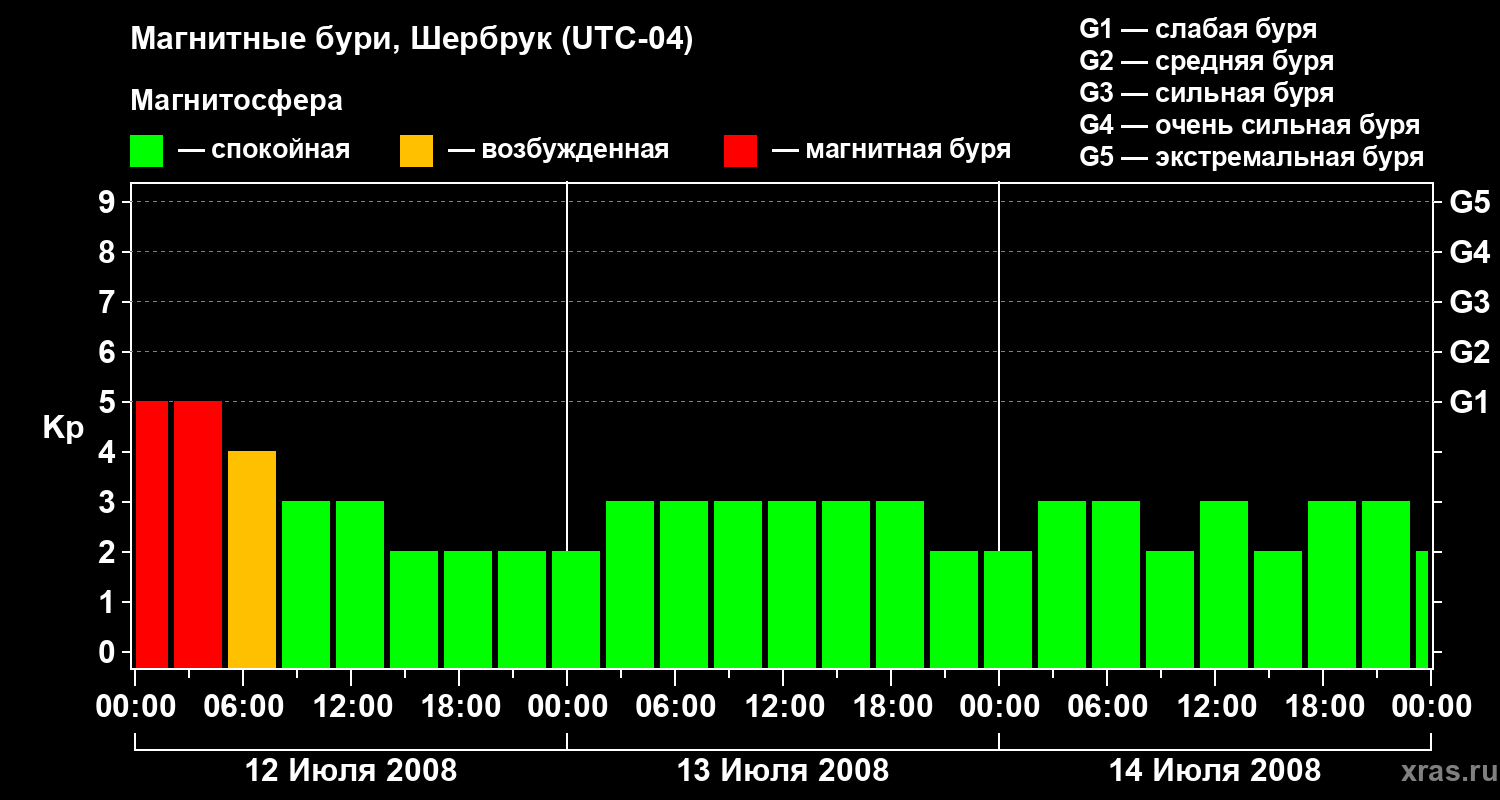Click the 'G1 — слабая буря' legend line
This screenshot has width=1500, height=800.
point(1198,29)
